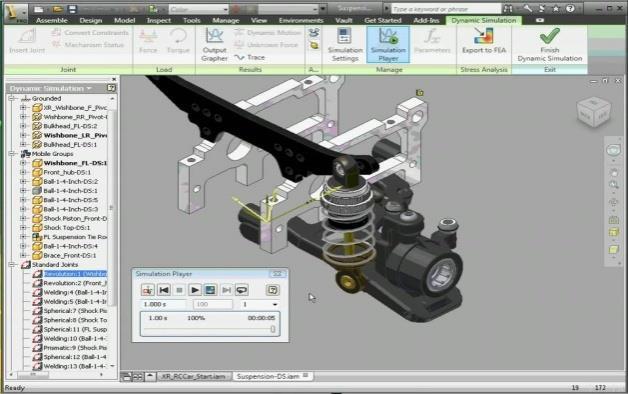Open the Dynamic Simulation browser dropdown
This screenshot has height=394, width=628.
pyautogui.click(x=89, y=88)
